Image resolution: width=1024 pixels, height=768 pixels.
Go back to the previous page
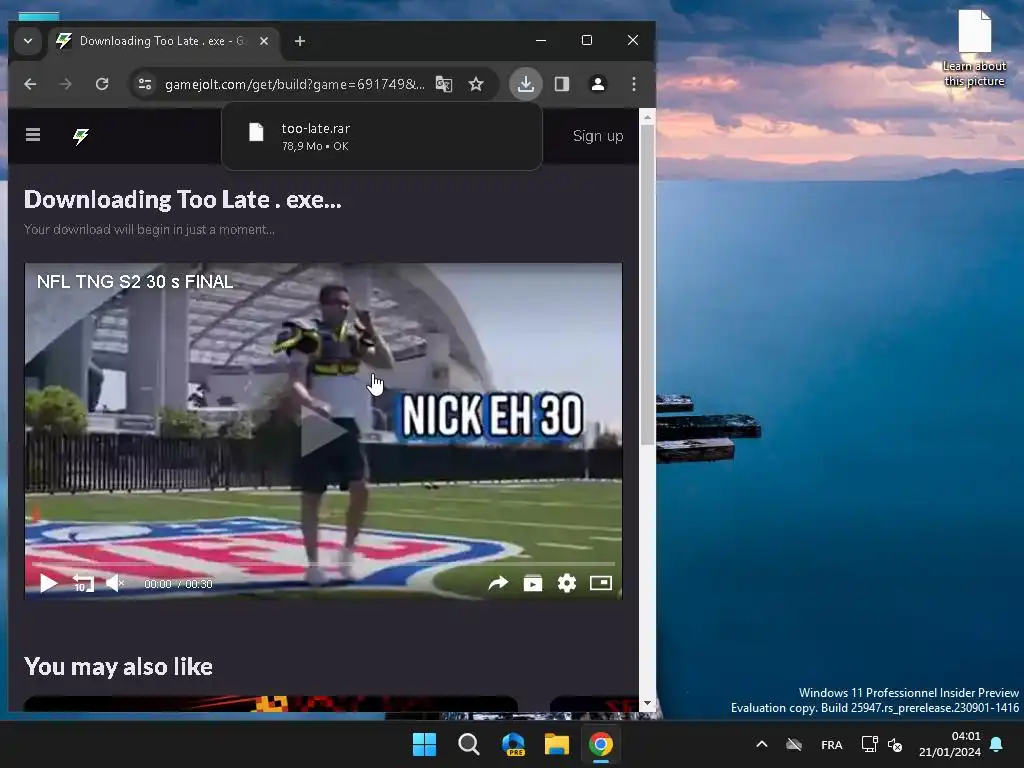point(30,84)
